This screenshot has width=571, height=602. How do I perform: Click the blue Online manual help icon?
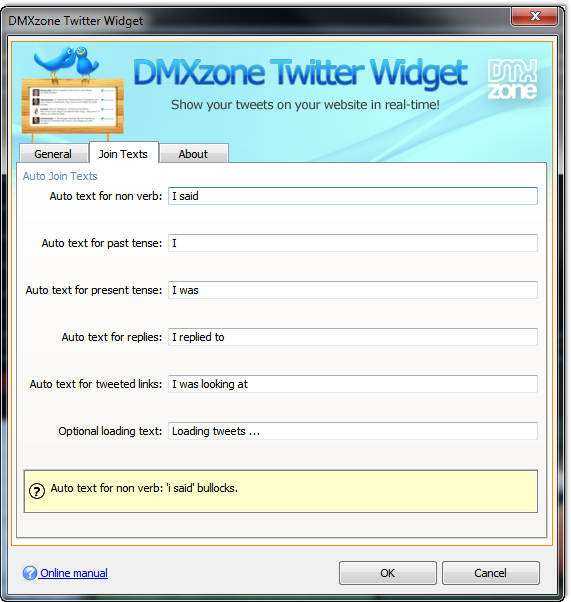click(30, 573)
